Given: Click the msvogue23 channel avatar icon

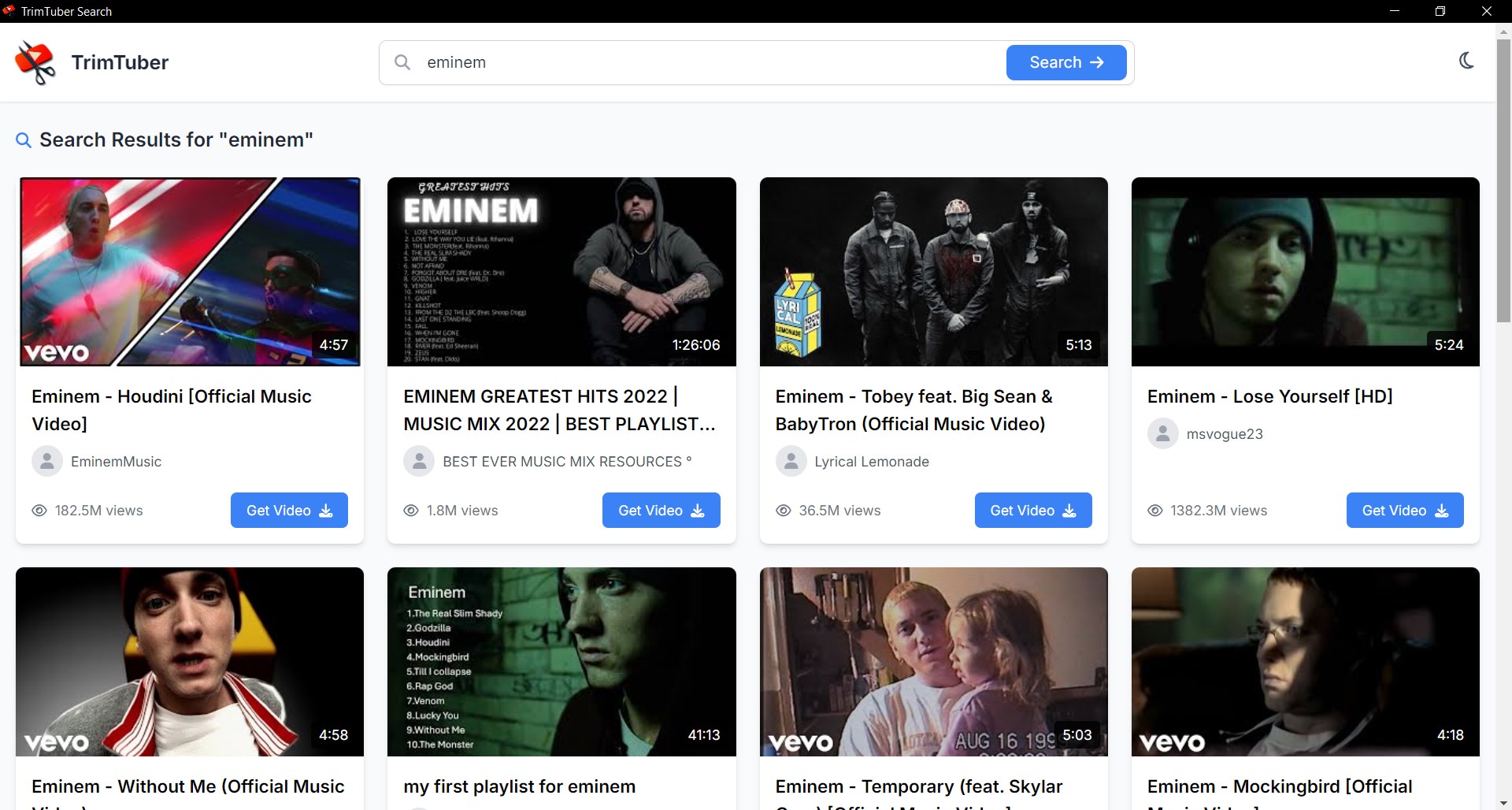Looking at the screenshot, I should point(1163,433).
